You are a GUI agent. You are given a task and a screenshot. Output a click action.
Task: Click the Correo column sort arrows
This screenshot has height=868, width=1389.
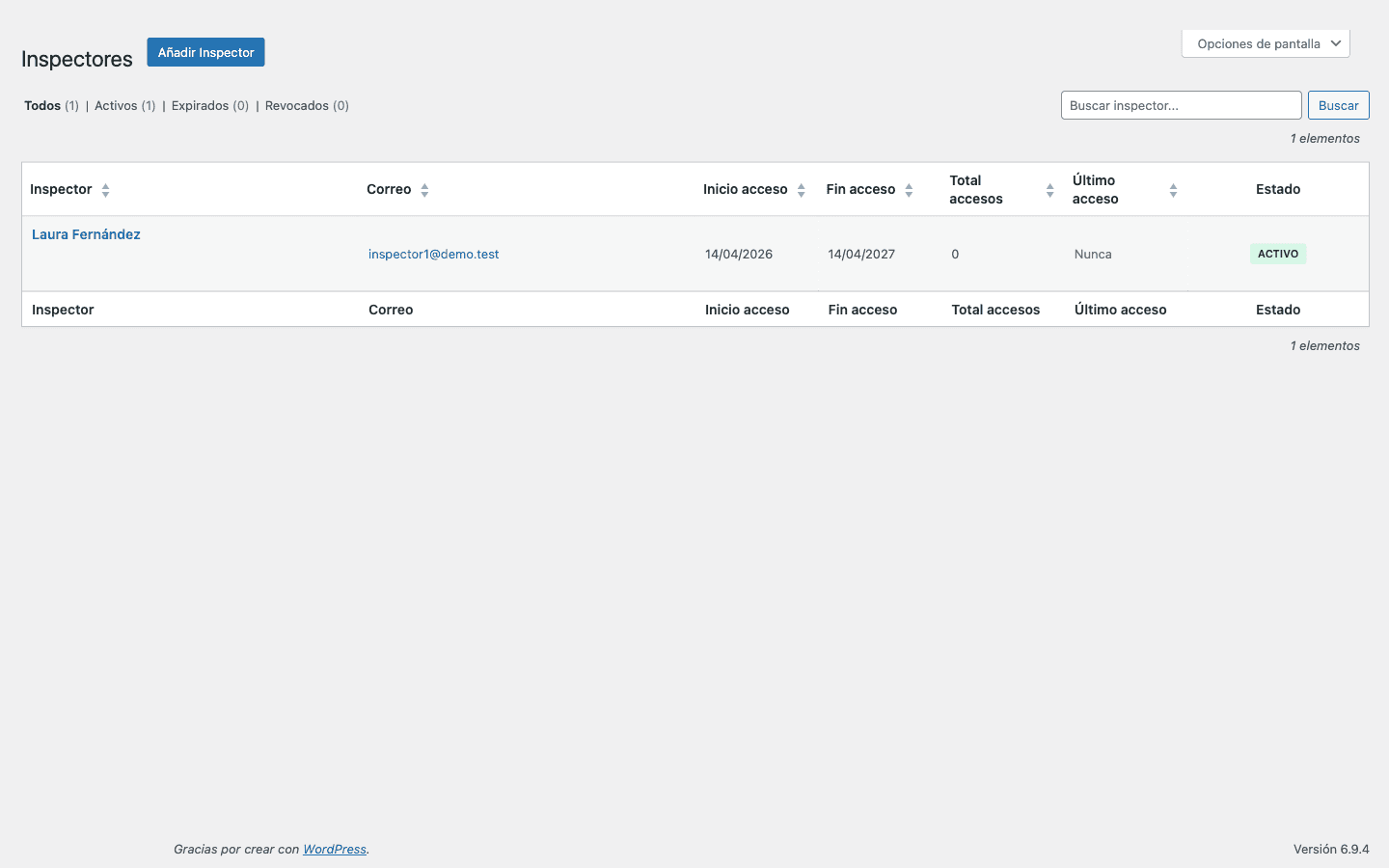click(424, 190)
